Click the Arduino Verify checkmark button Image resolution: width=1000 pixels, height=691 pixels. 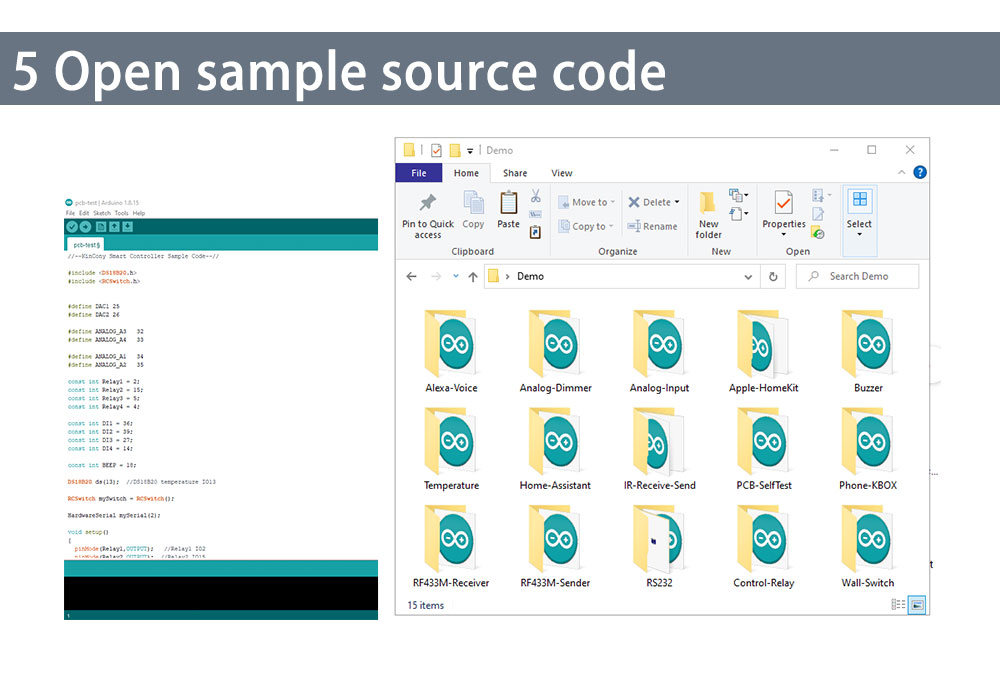(72, 227)
